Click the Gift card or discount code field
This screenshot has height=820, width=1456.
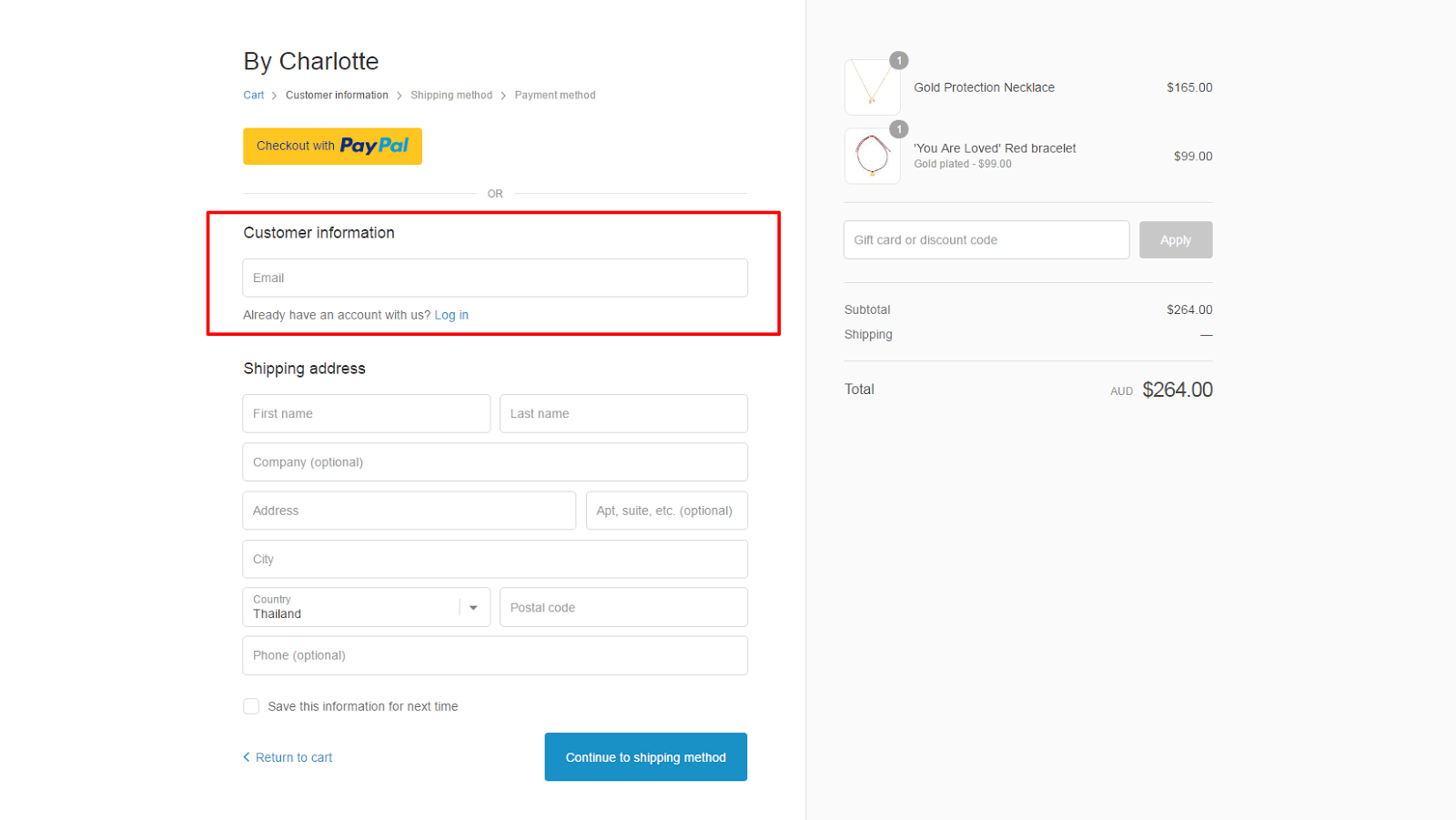(x=986, y=240)
